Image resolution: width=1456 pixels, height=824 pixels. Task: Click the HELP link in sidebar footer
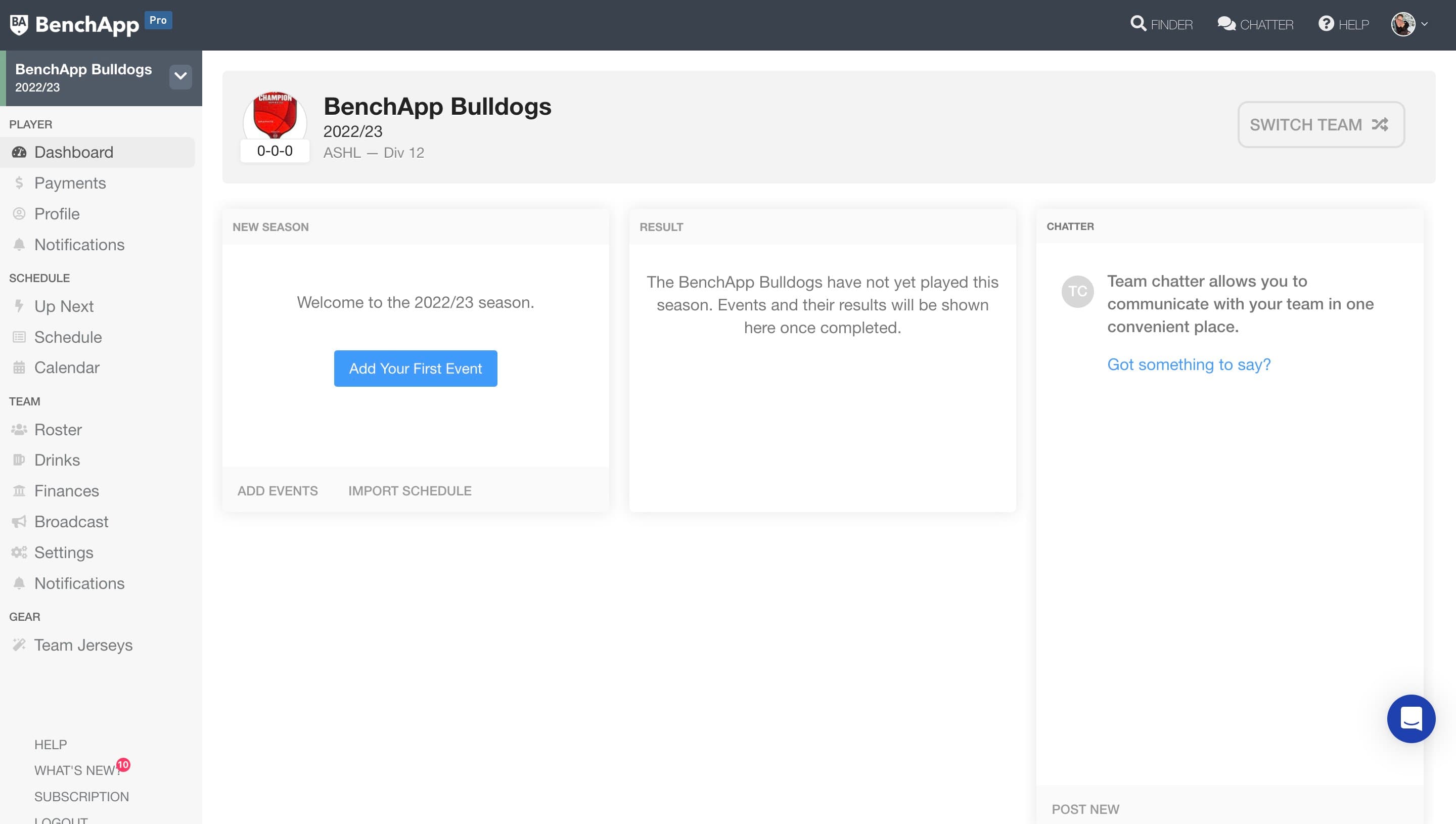click(51, 745)
